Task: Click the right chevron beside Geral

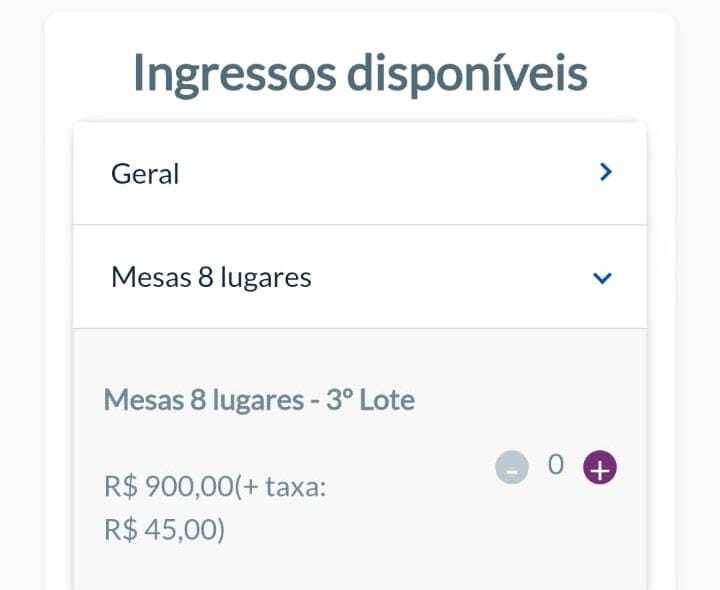Action: coord(606,172)
